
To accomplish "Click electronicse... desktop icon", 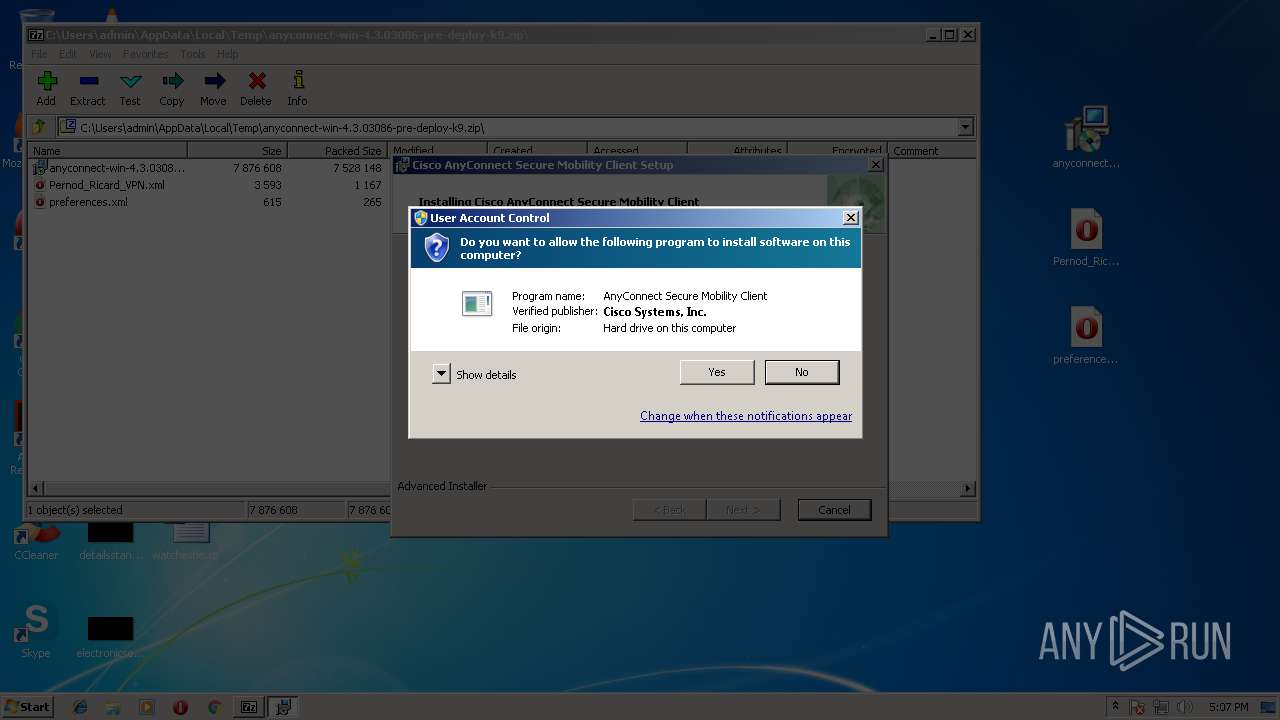I will [110, 636].
